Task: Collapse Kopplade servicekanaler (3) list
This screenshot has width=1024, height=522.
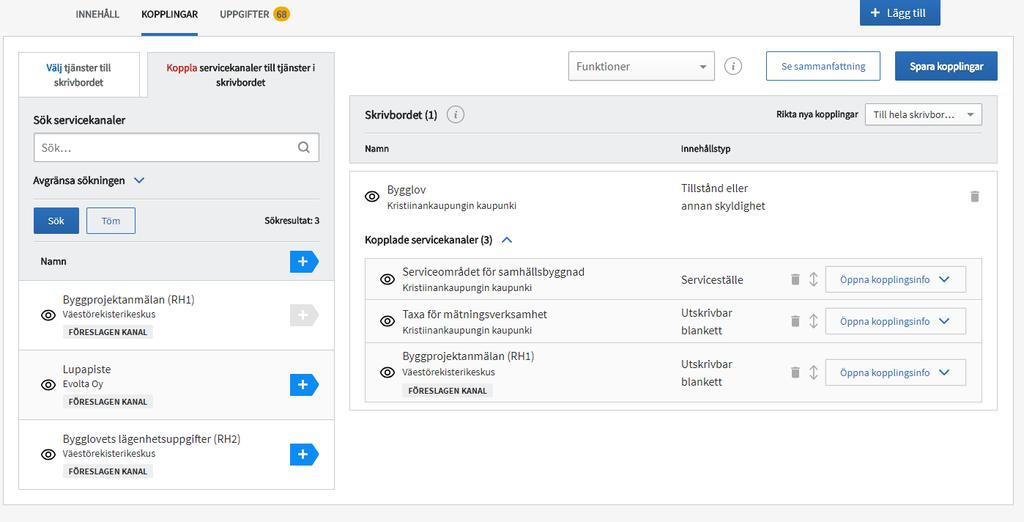Action: point(438,240)
